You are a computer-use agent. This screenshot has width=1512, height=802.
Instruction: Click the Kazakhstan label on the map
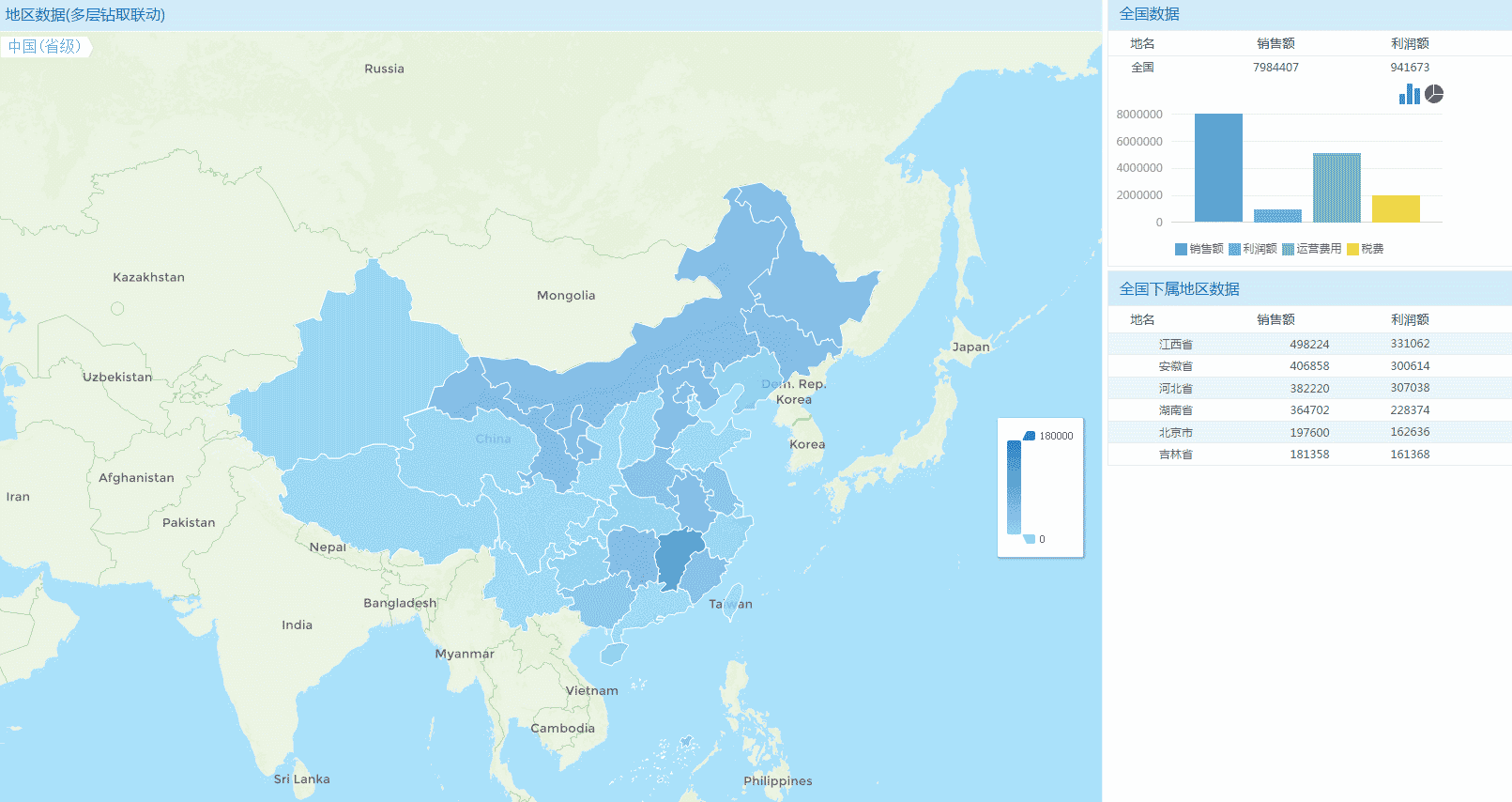(x=148, y=277)
